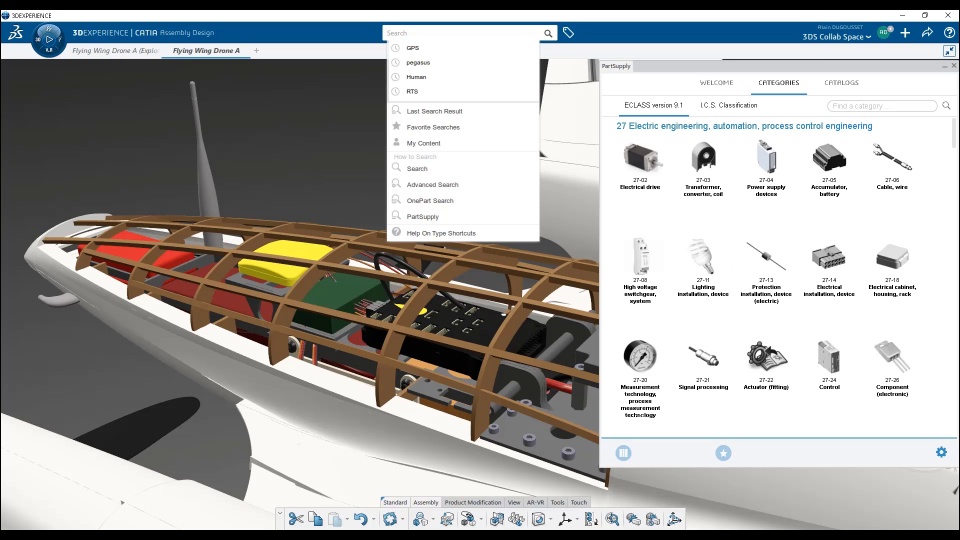Open the 27-20 Measurement technology category

[x=640, y=379]
